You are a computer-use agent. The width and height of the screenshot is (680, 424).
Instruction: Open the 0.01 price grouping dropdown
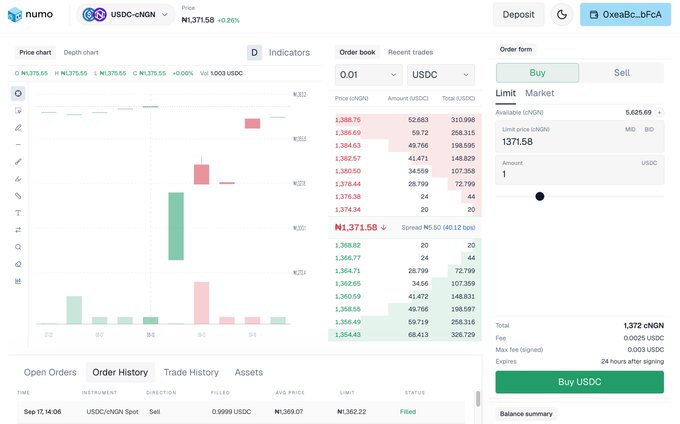click(367, 75)
